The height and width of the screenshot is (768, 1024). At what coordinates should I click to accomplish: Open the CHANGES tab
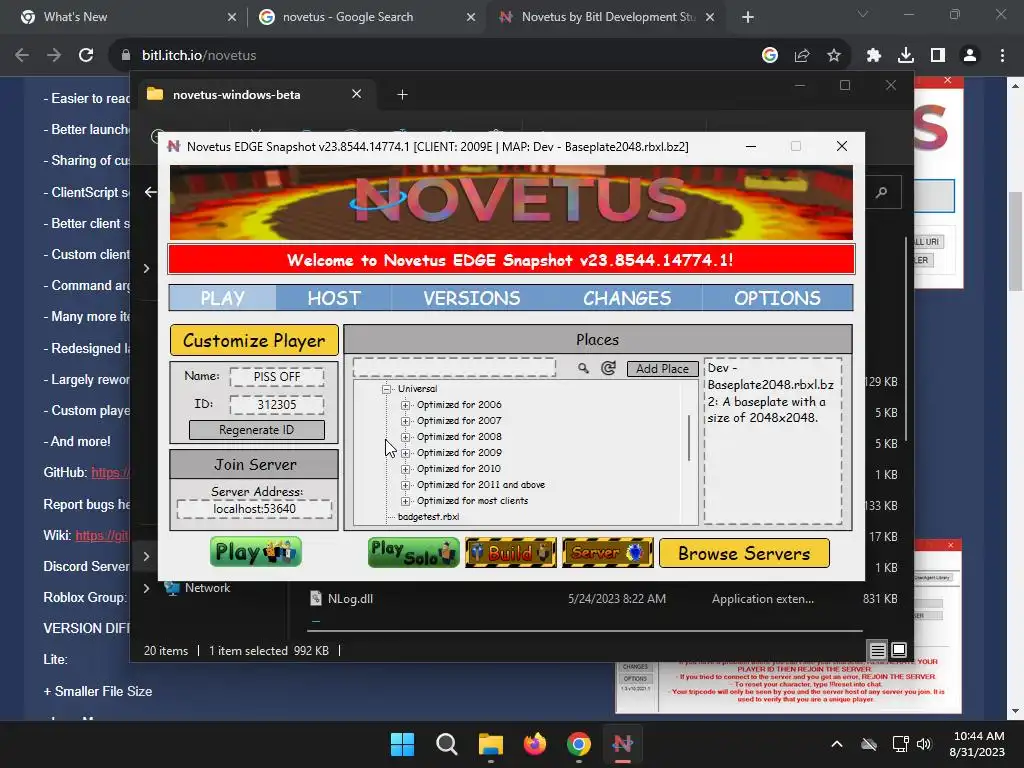627,298
